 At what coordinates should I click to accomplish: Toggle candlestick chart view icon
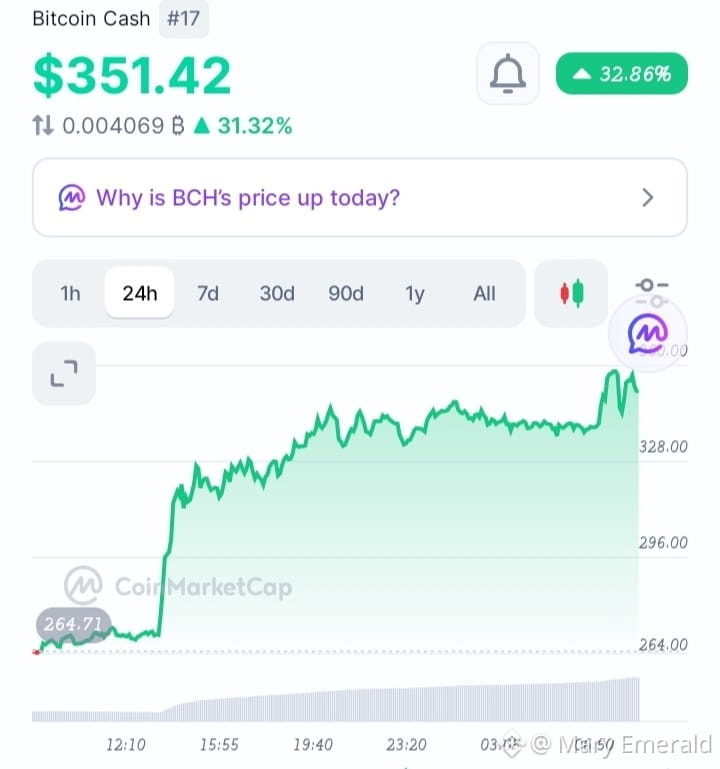pos(571,293)
